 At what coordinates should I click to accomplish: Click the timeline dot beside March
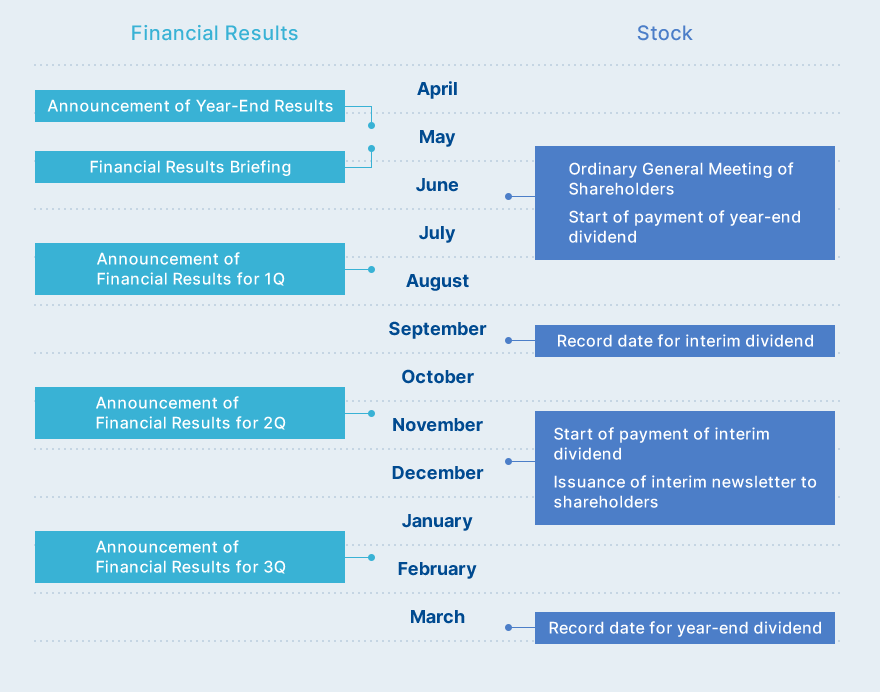pos(508,627)
